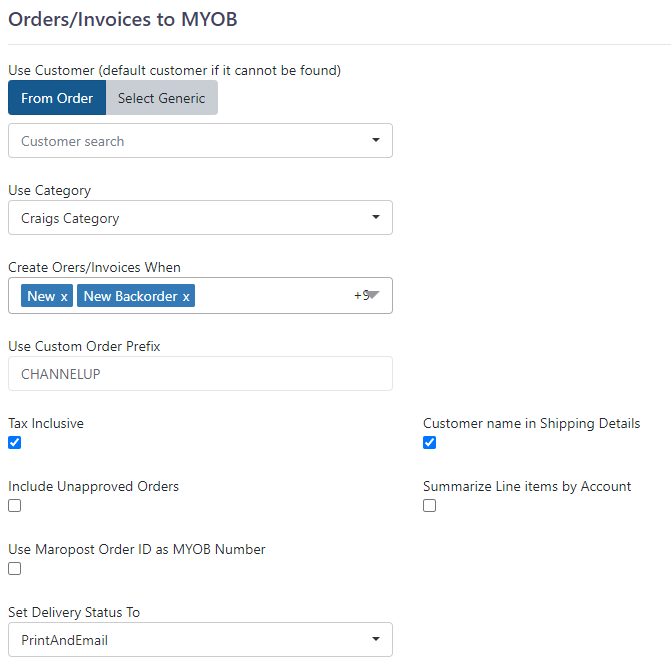Image resolution: width=671 pixels, height=672 pixels.
Task: Focus the Custom Order Prefix input
Action: (200, 374)
